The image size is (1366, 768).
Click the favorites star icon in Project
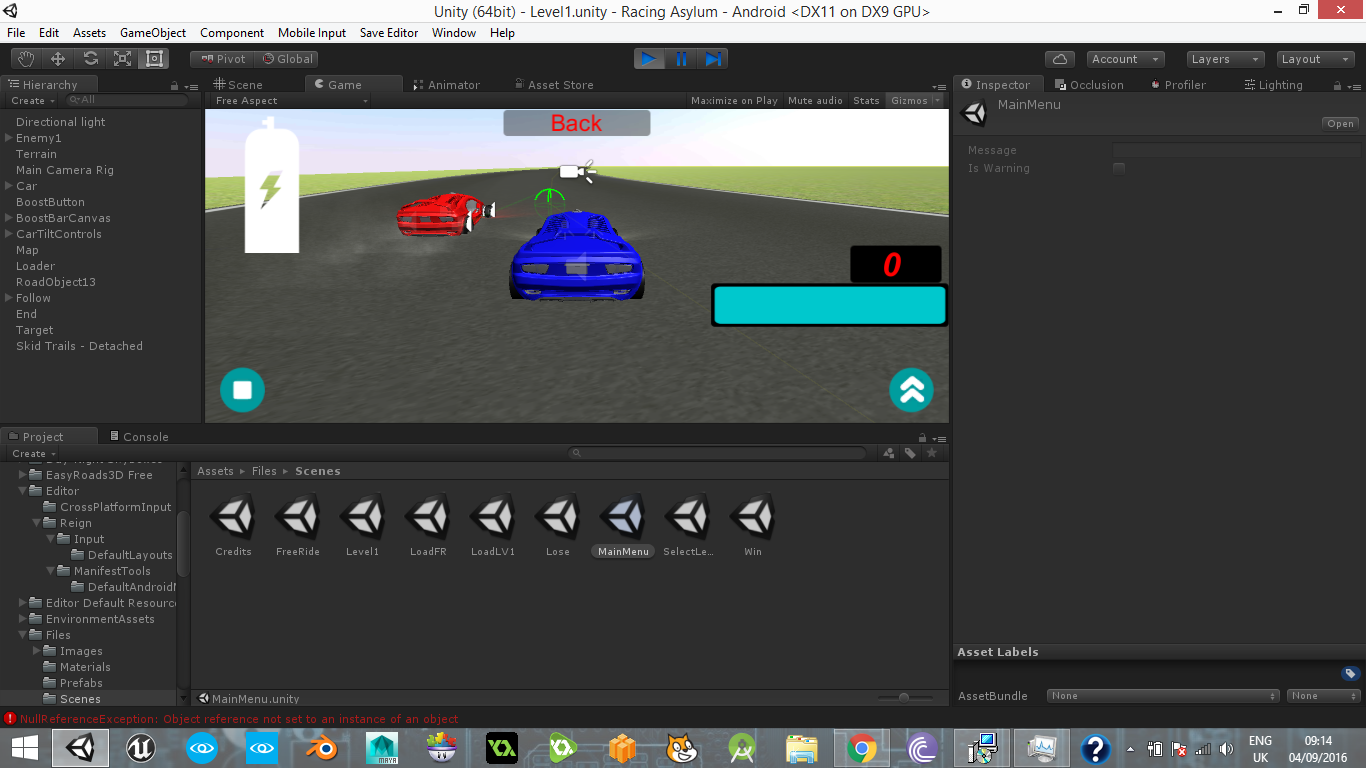(932, 453)
